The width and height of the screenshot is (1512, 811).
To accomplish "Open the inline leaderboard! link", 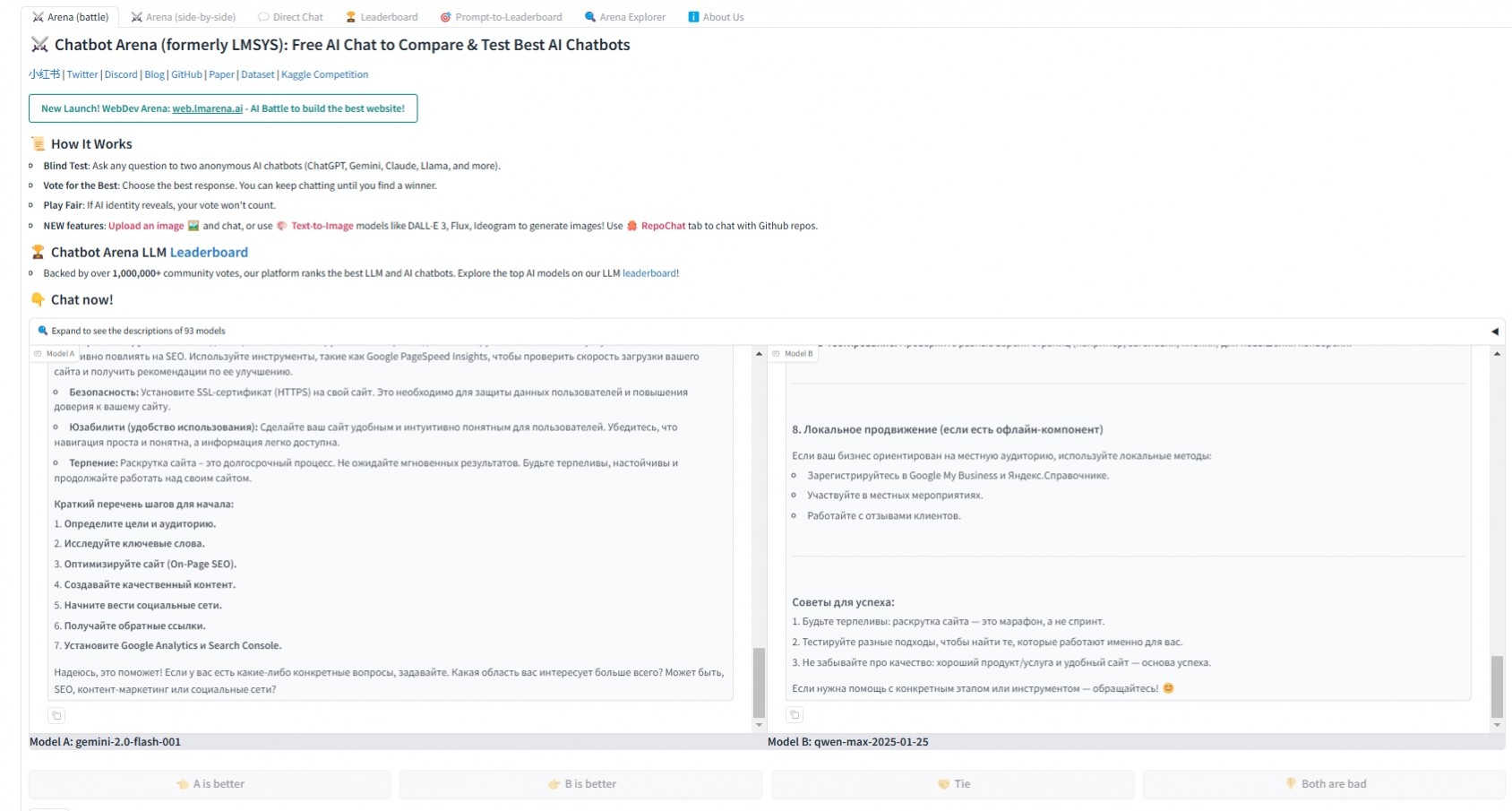I will click(650, 273).
